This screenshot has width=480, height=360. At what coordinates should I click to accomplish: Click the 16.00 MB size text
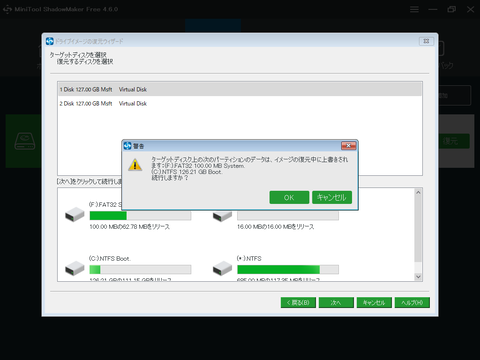click(x=276, y=227)
